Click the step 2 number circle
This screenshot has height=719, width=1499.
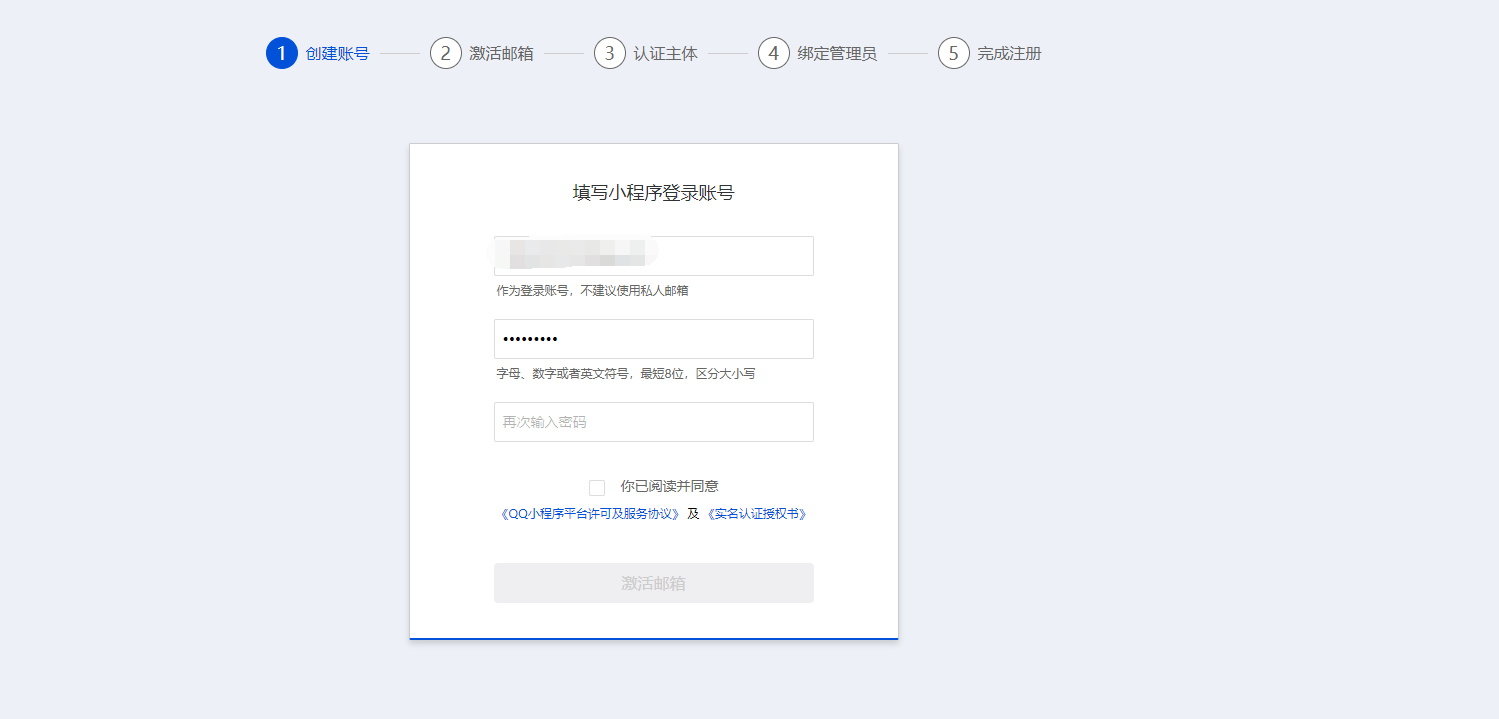(x=446, y=53)
